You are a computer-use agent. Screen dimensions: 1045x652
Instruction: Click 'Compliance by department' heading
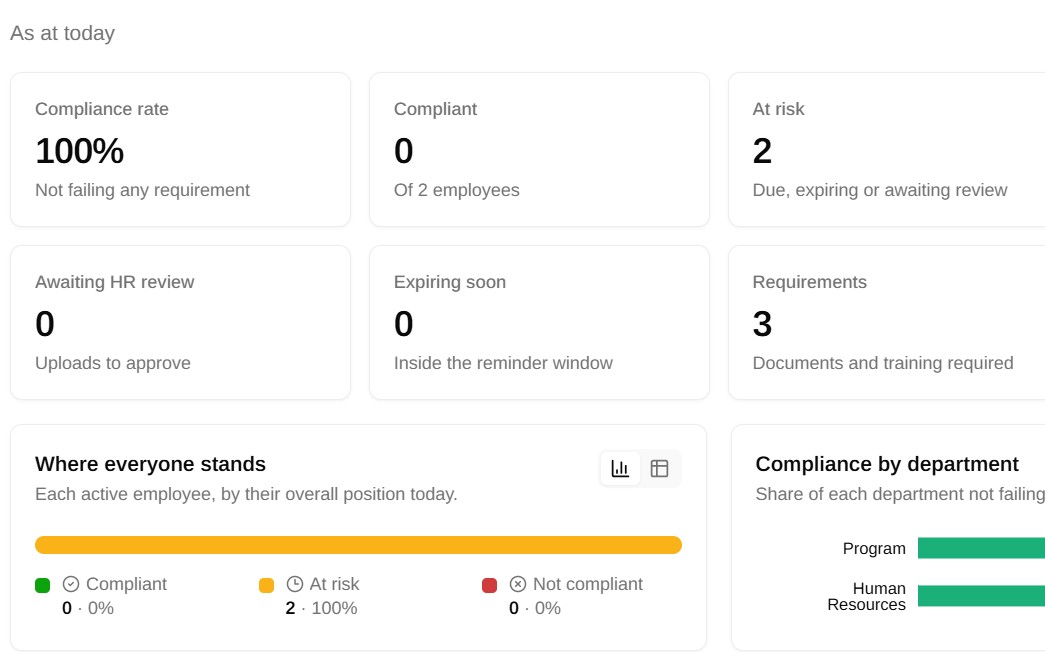coord(887,464)
